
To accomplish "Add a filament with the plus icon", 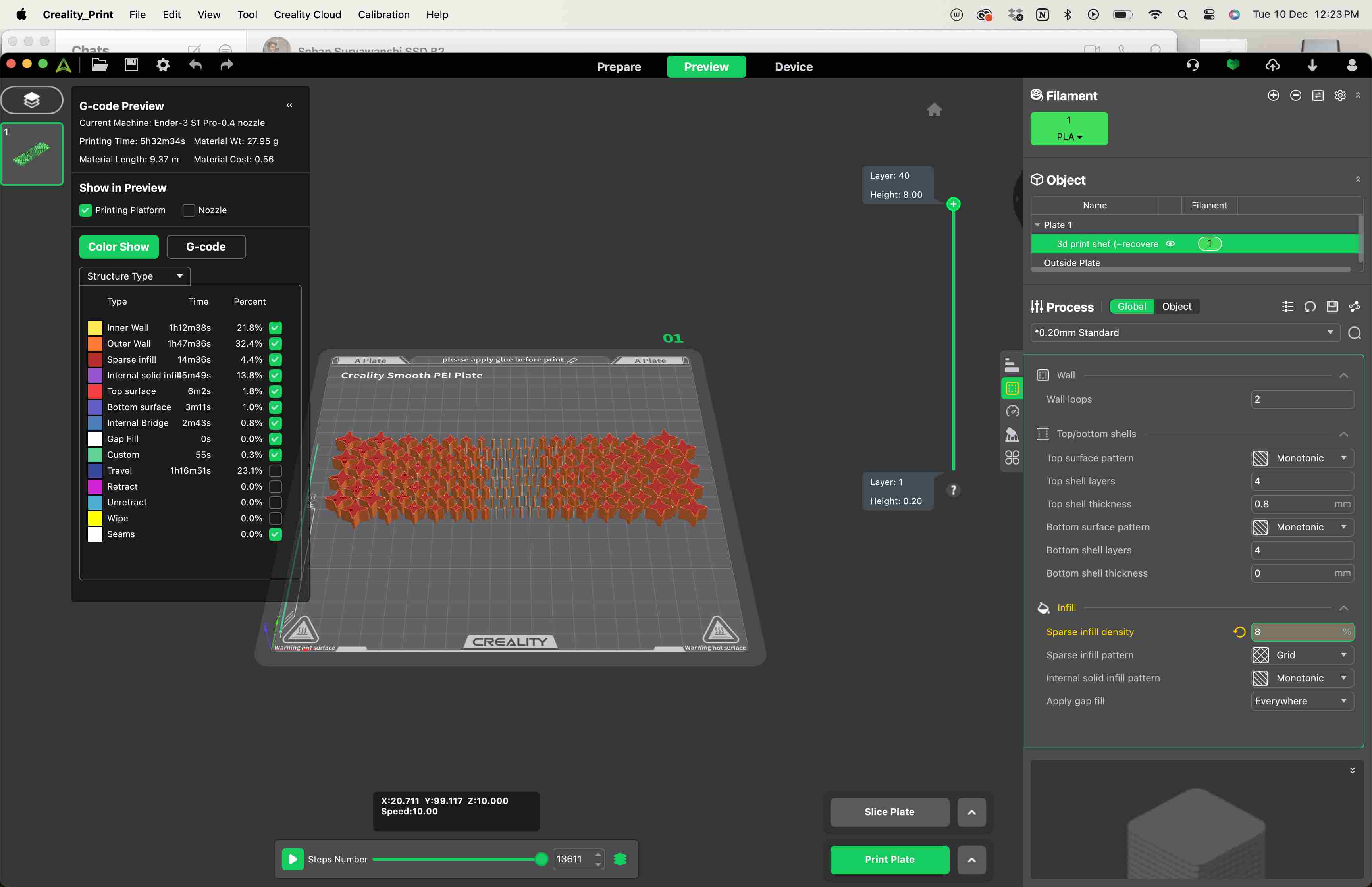I will 1274,96.
